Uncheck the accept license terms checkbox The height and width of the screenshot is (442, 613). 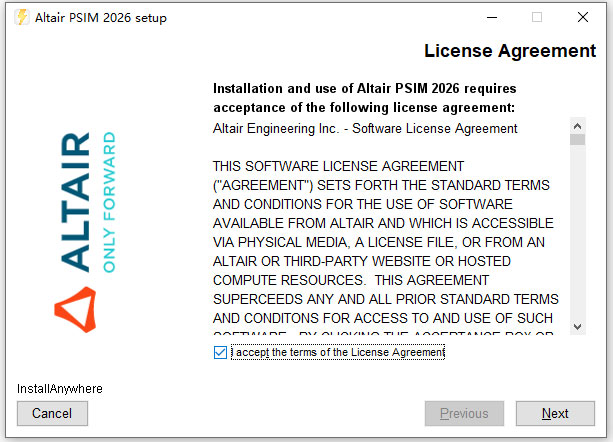coord(220,352)
